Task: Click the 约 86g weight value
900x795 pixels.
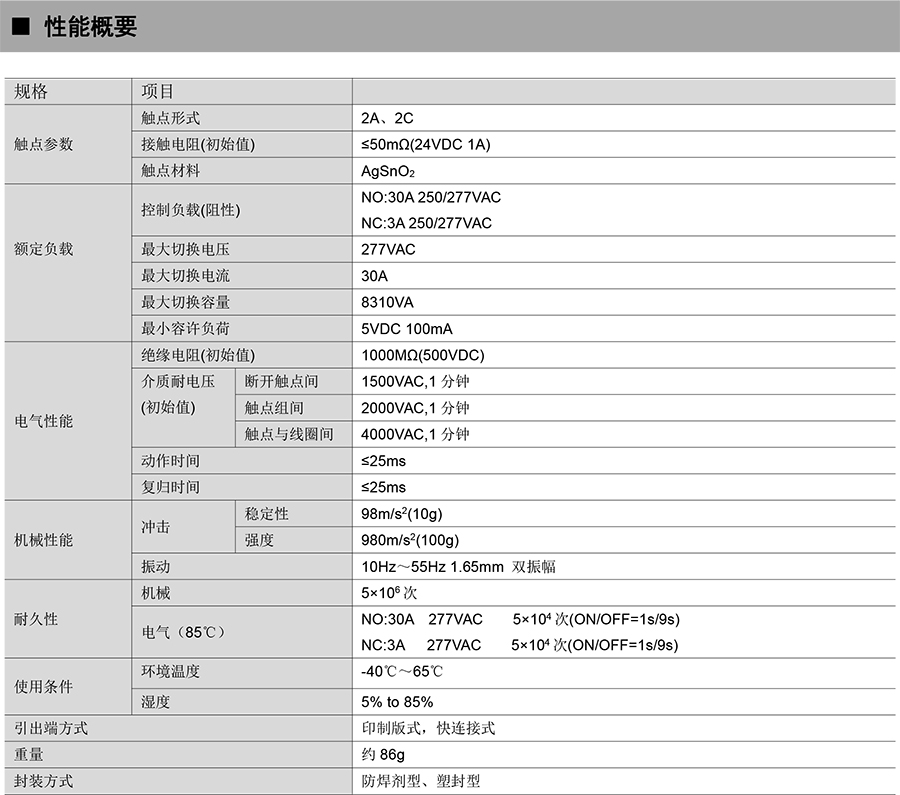Action: point(383,754)
